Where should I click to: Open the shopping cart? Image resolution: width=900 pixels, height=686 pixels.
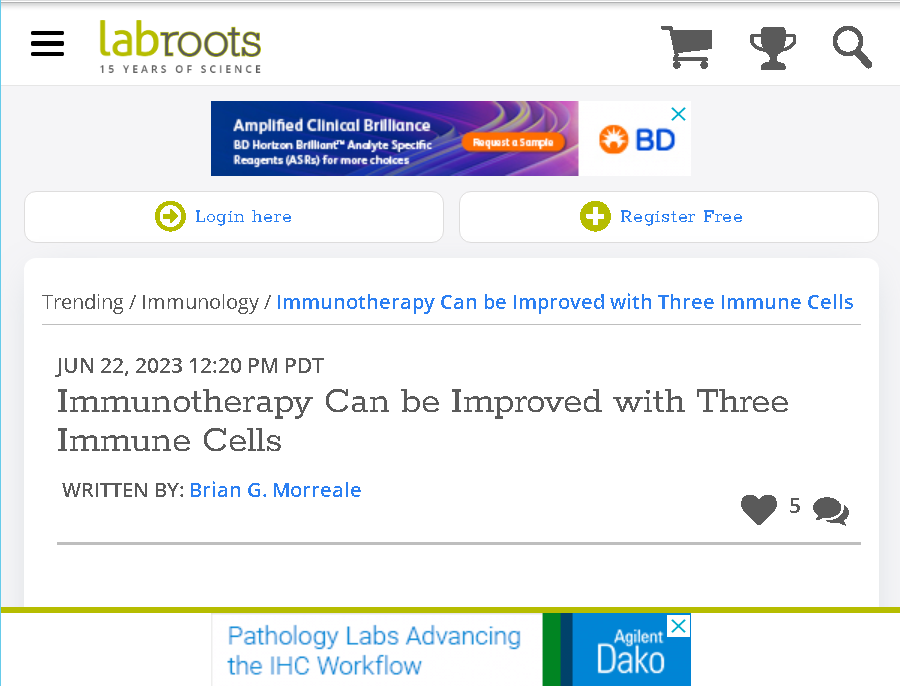(x=687, y=47)
